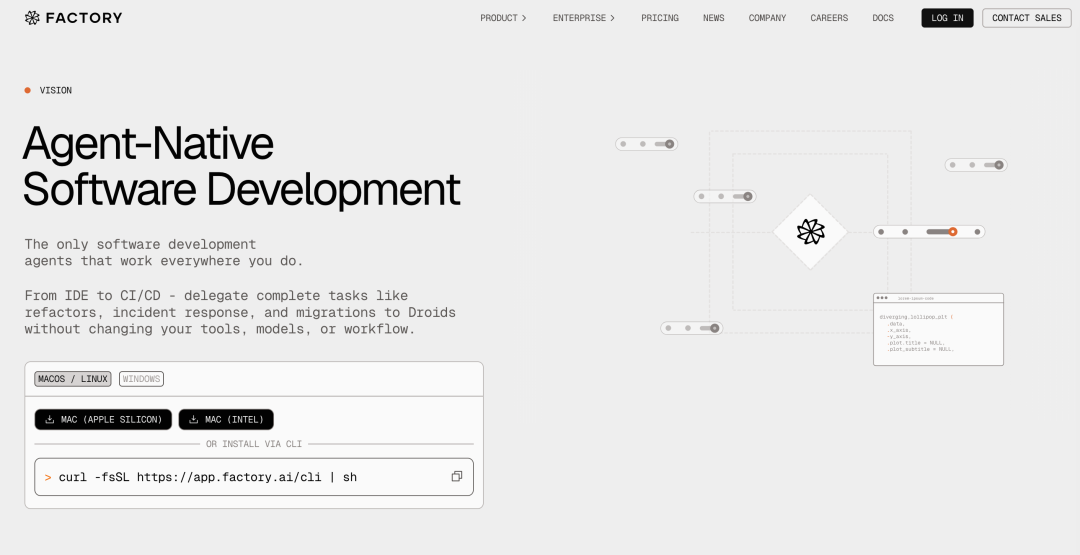
Task: Click the download icon on Mac (Apple Silicon)
Action: click(50, 420)
